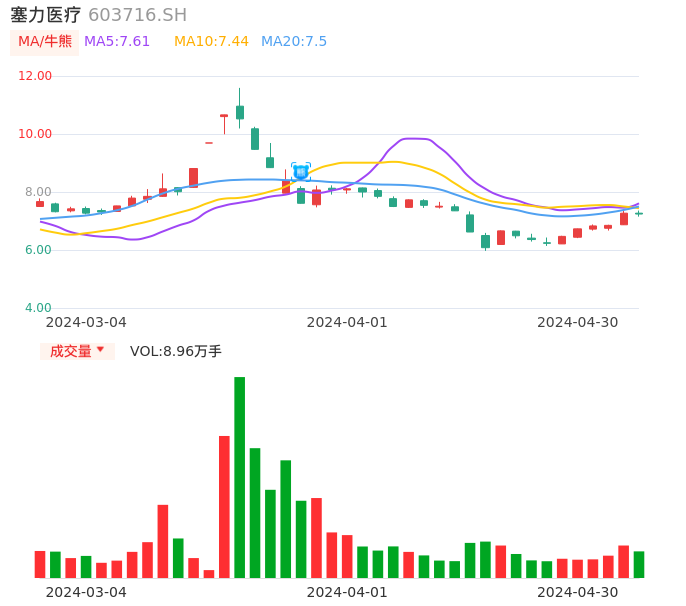Click the MA/牛熊 indicator button
The width and height of the screenshot is (686, 606).
pyautogui.click(x=45, y=42)
